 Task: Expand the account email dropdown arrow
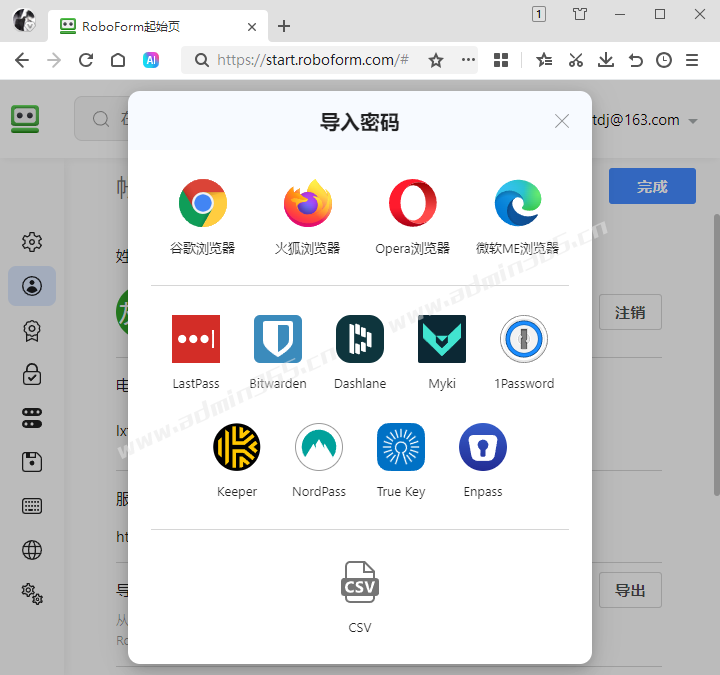point(693,121)
